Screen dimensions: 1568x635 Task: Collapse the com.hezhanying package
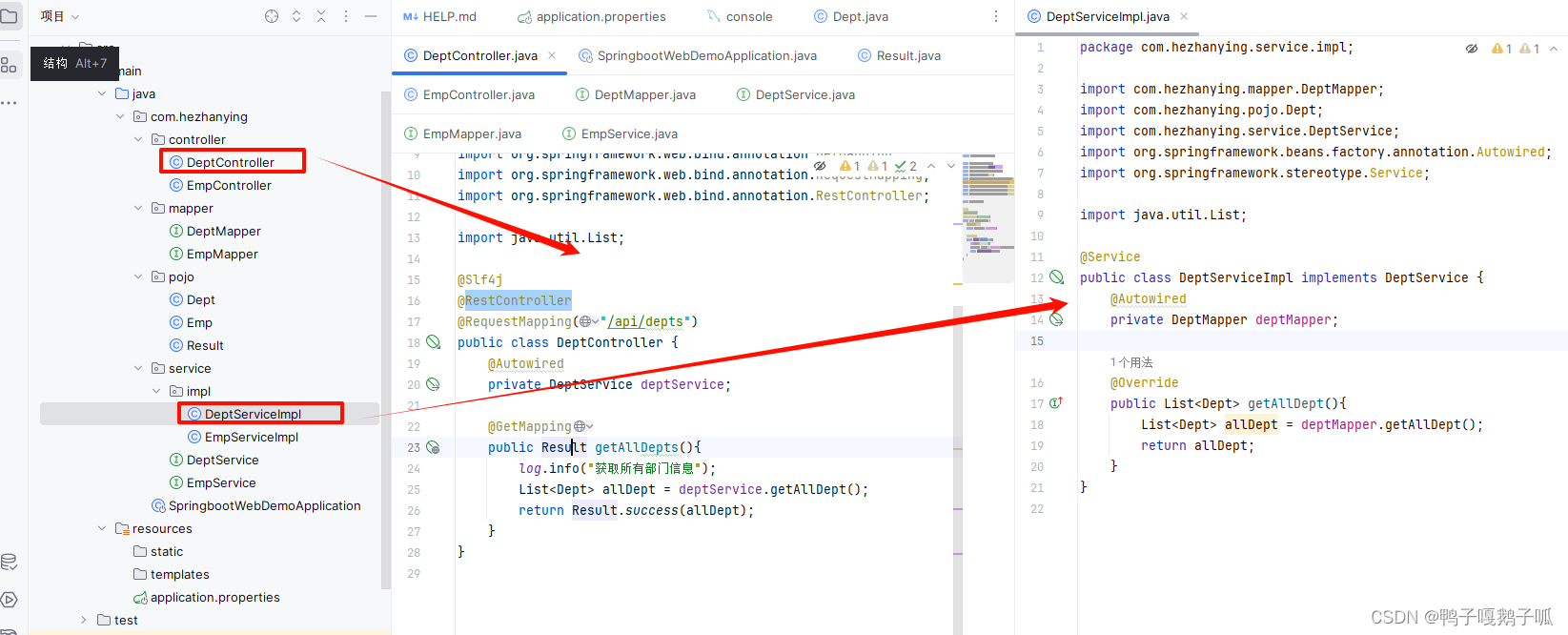pos(120,116)
